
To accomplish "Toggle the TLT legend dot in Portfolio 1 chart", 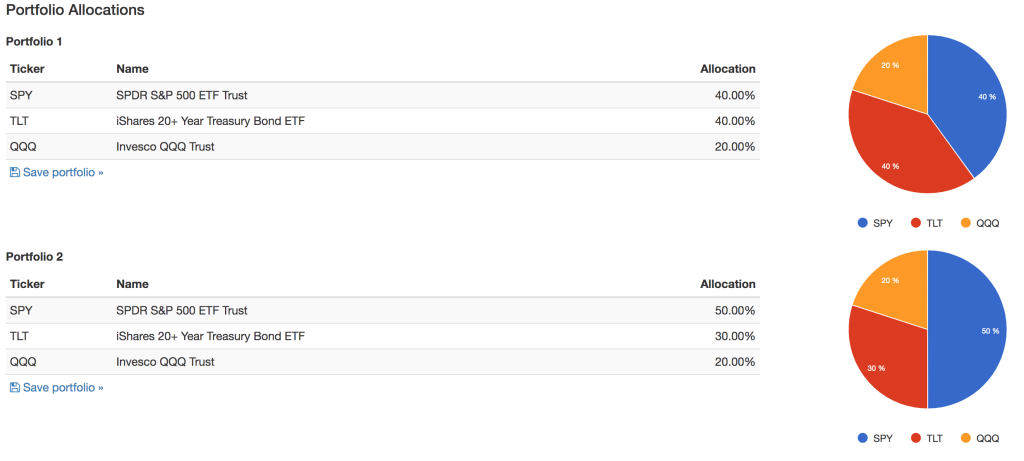I will pyautogui.click(x=916, y=223).
